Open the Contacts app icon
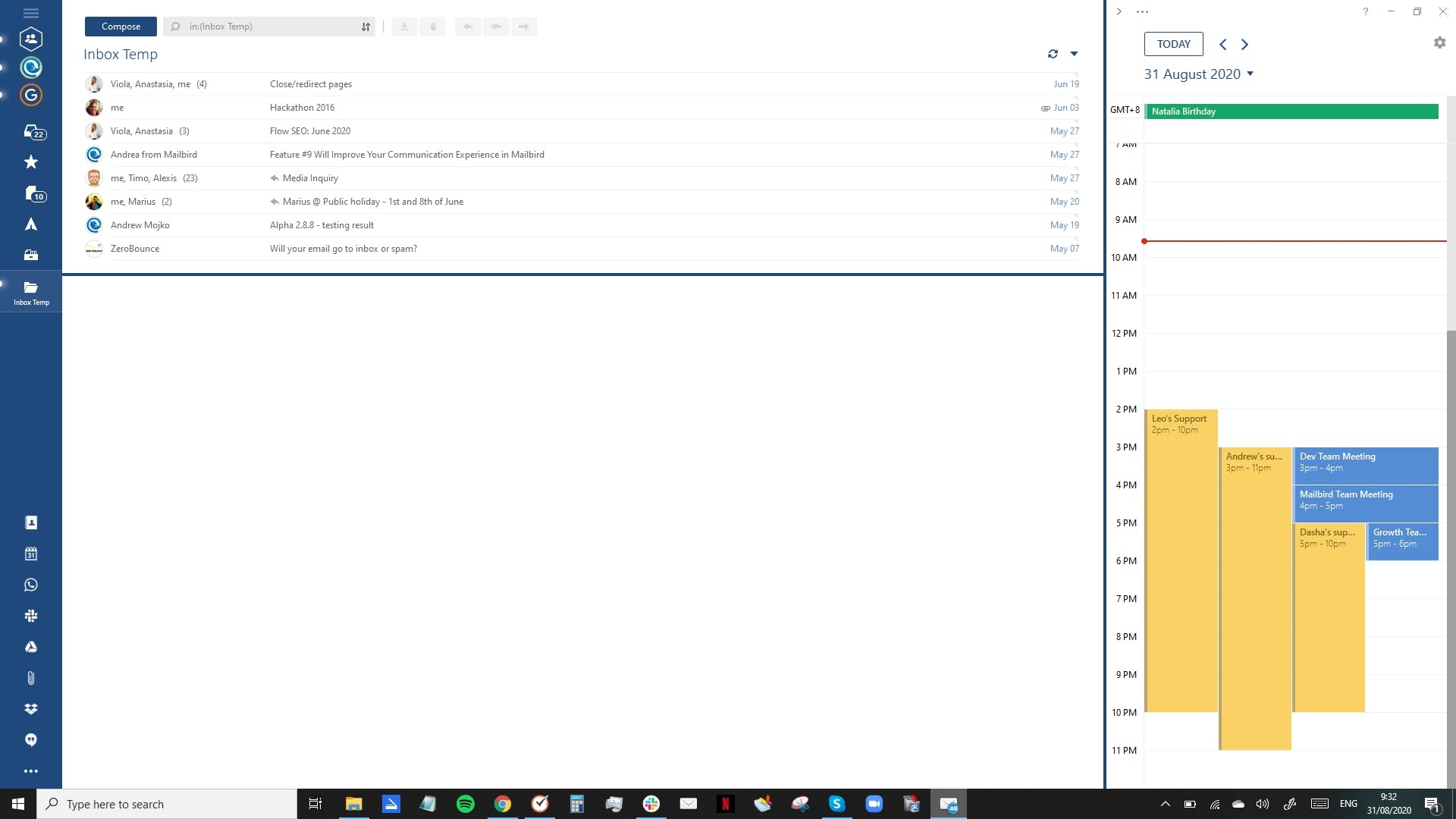 point(31,522)
